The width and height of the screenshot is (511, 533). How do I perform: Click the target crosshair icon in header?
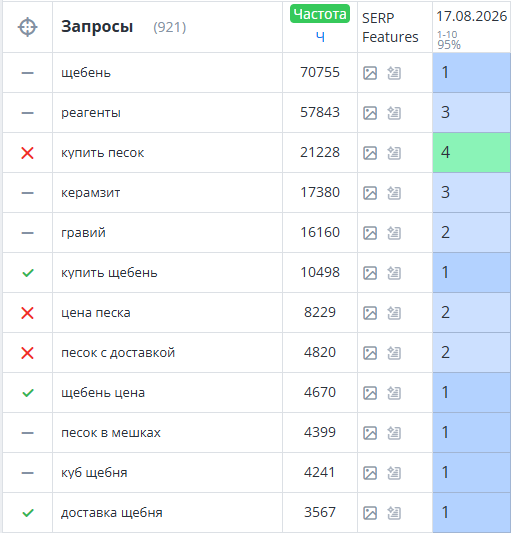pyautogui.click(x=28, y=27)
